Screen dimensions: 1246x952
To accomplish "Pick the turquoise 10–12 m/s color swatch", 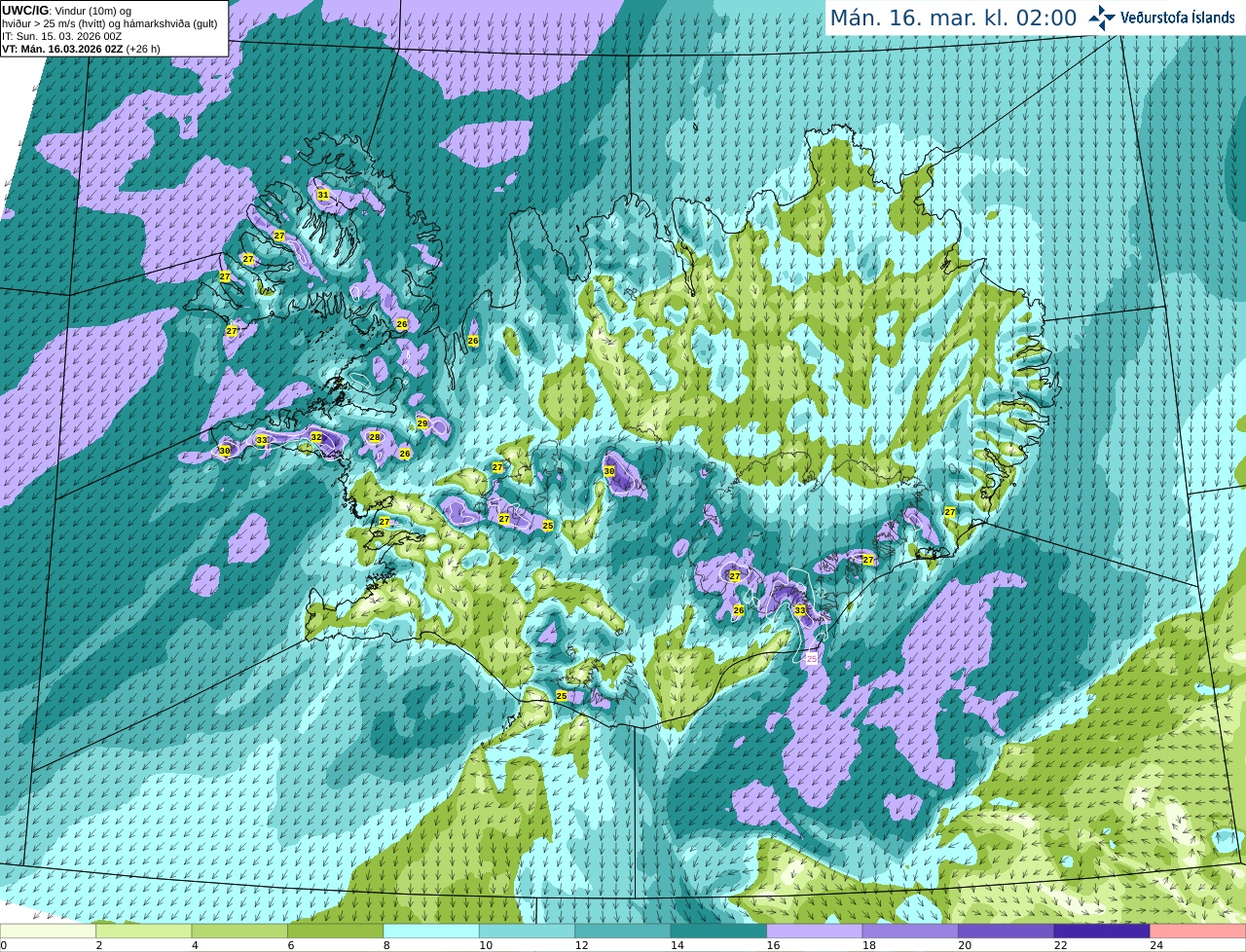I will (x=528, y=931).
